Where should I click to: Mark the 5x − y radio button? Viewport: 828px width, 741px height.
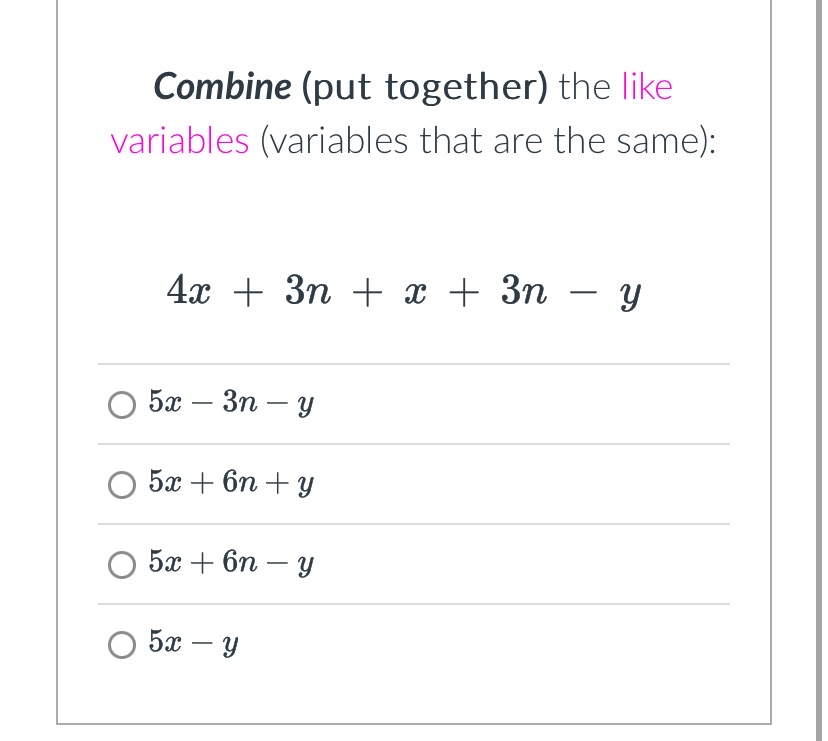coord(122,644)
